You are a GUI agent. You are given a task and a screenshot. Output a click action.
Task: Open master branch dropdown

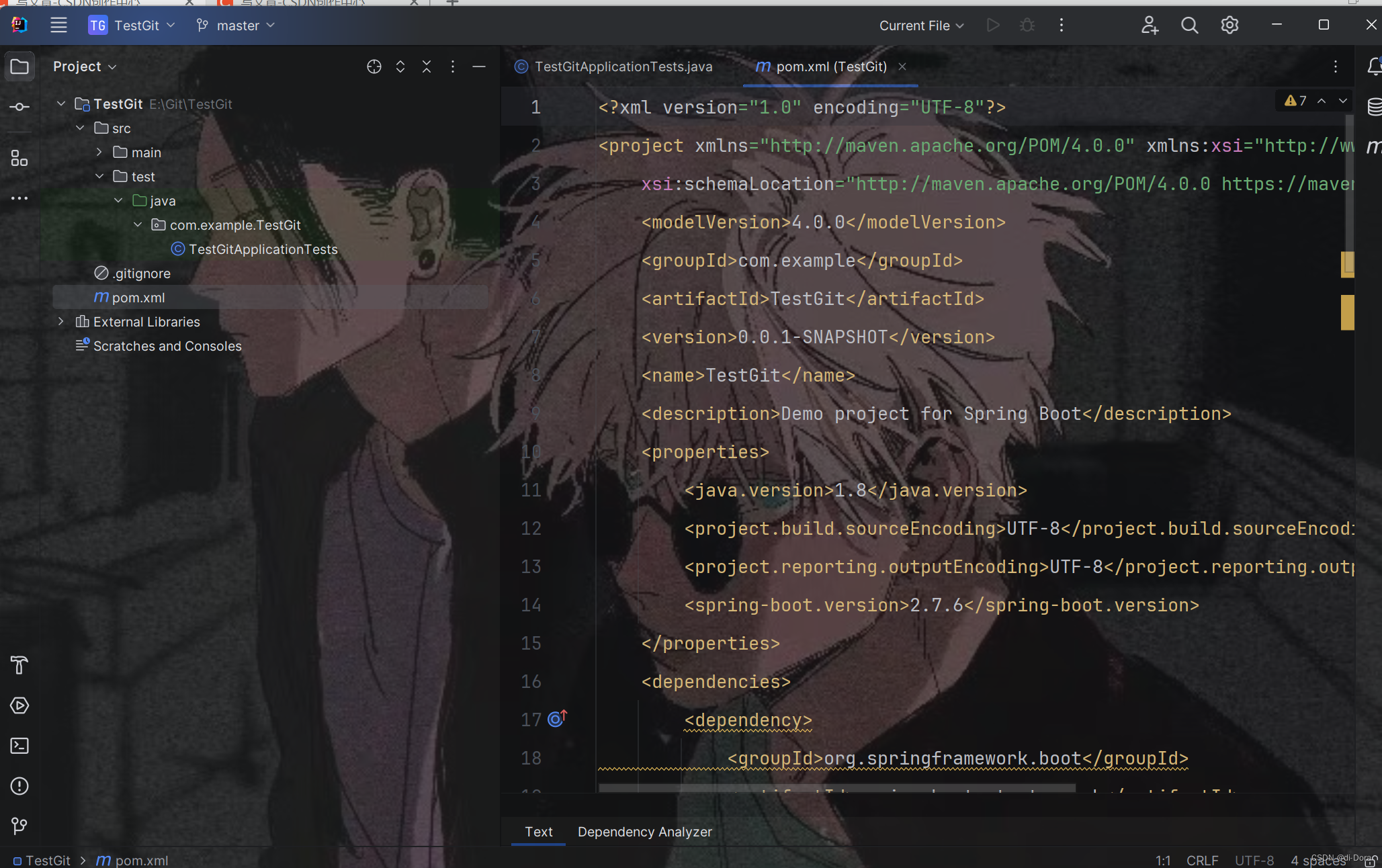point(235,26)
